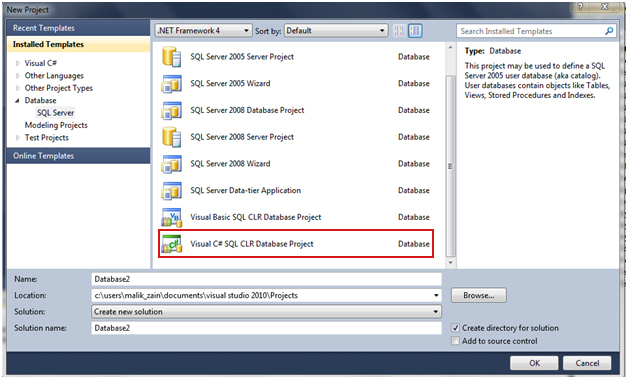The width and height of the screenshot is (628, 379).
Task: Click the Name input field
Action: click(266, 279)
